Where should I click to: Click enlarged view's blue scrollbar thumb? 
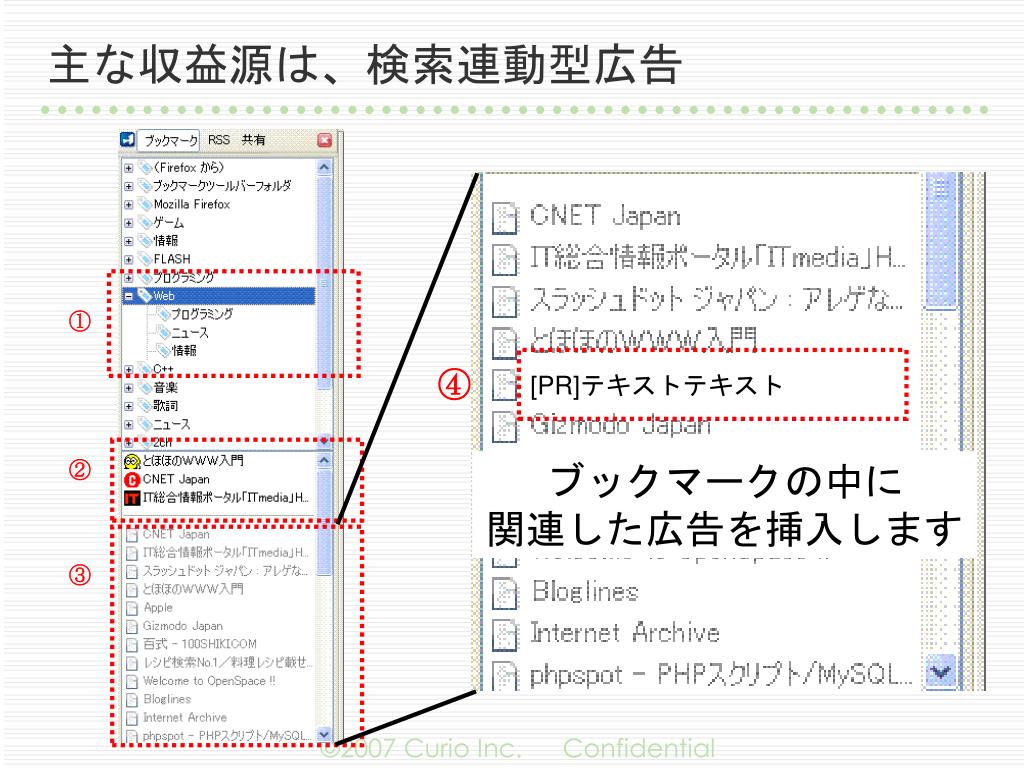(940, 240)
